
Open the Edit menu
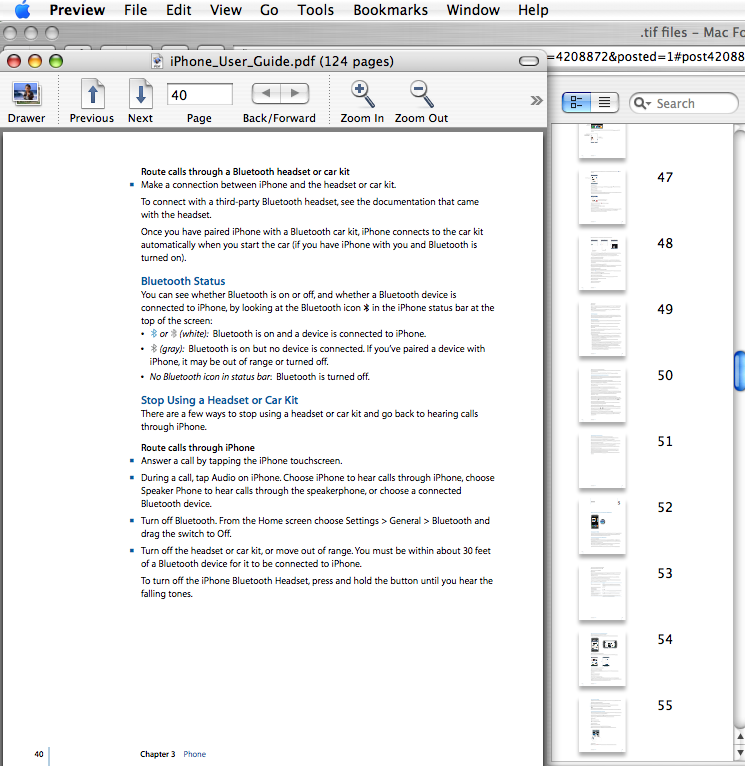178,10
